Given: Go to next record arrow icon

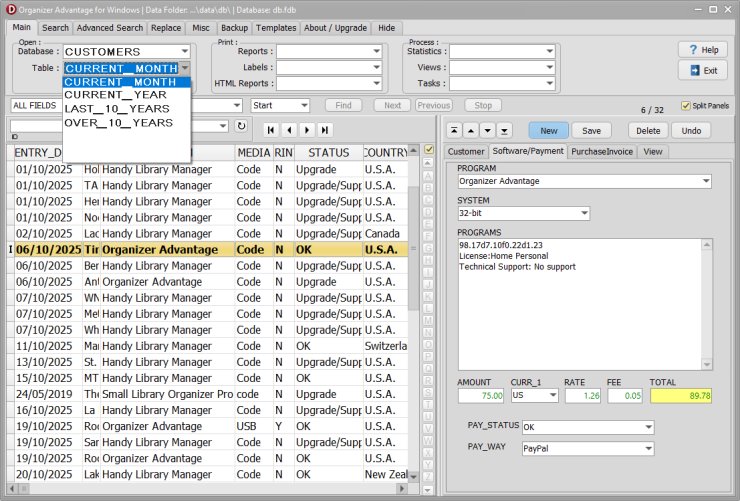Looking at the screenshot, I should pos(307,130).
